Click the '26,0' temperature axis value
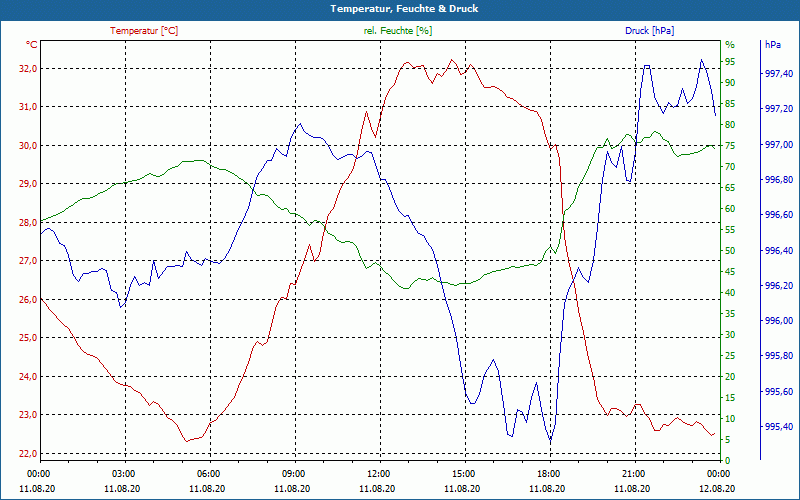 [x=29, y=300]
